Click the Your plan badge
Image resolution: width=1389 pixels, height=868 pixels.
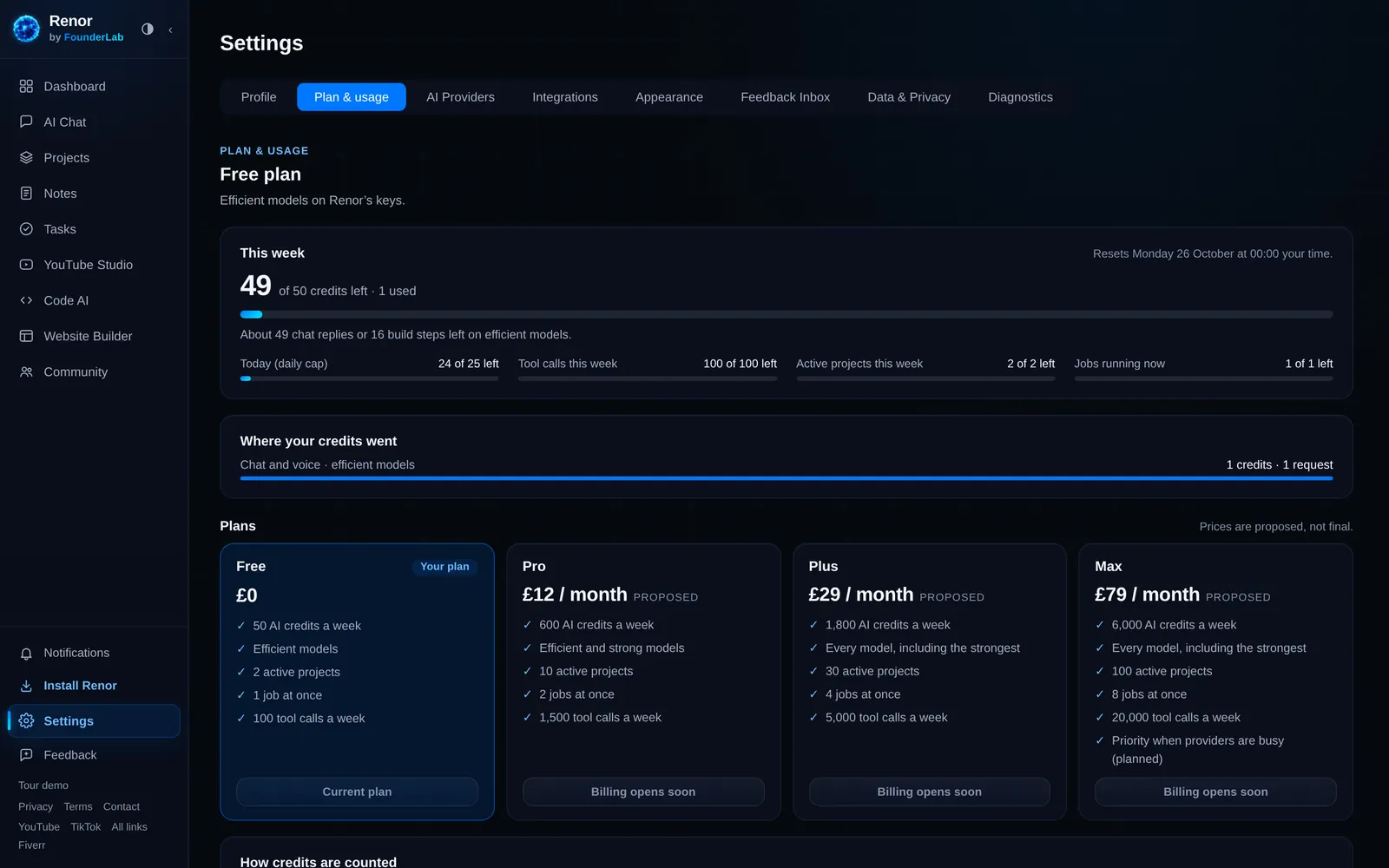[x=444, y=567]
